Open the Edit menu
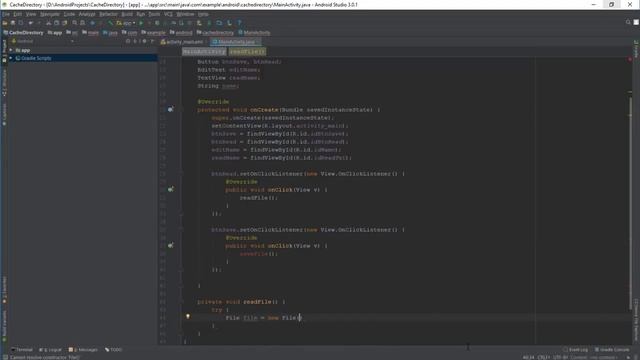The width and height of the screenshot is (640, 360). pyautogui.click(x=18, y=14)
